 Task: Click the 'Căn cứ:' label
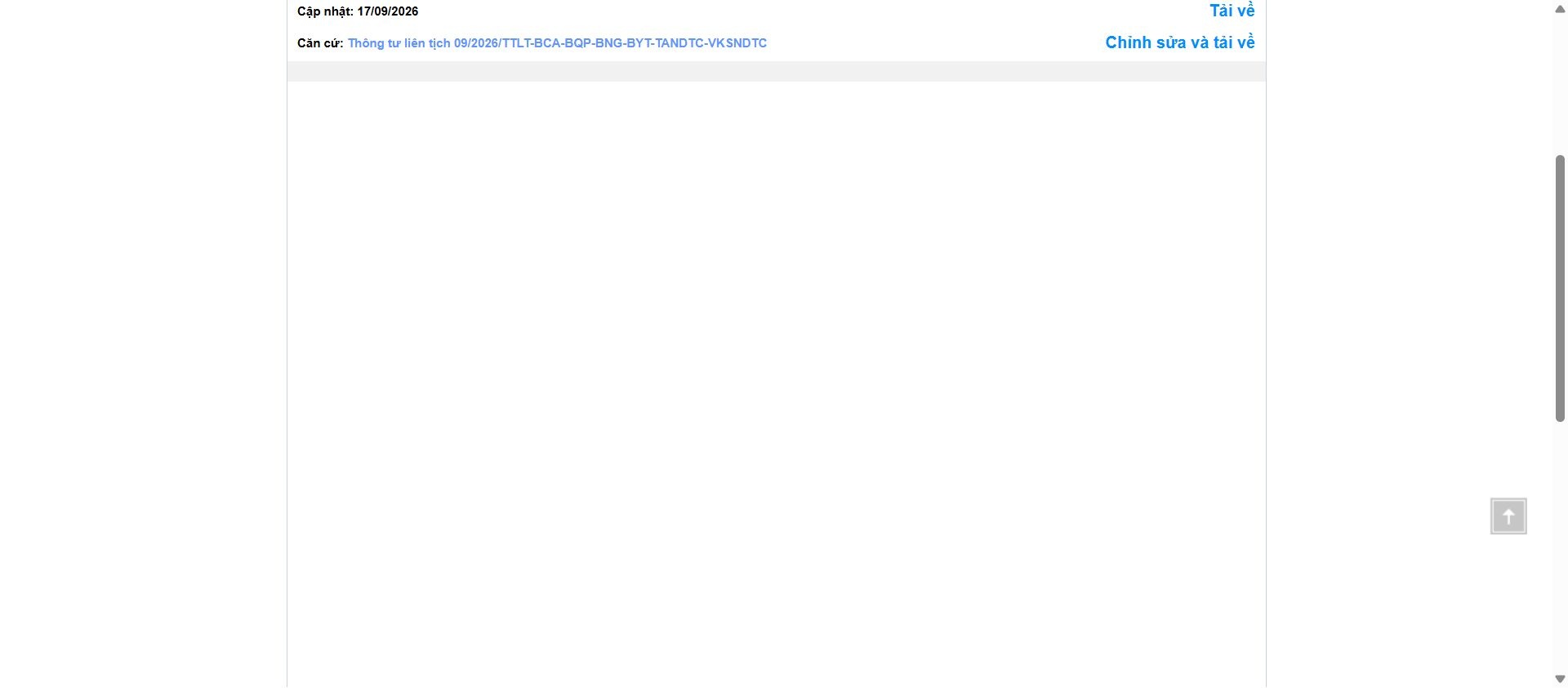pos(320,43)
